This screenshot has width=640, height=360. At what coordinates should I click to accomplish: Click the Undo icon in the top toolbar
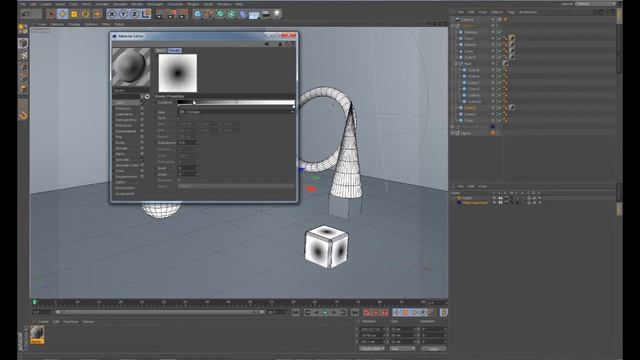click(x=26, y=14)
